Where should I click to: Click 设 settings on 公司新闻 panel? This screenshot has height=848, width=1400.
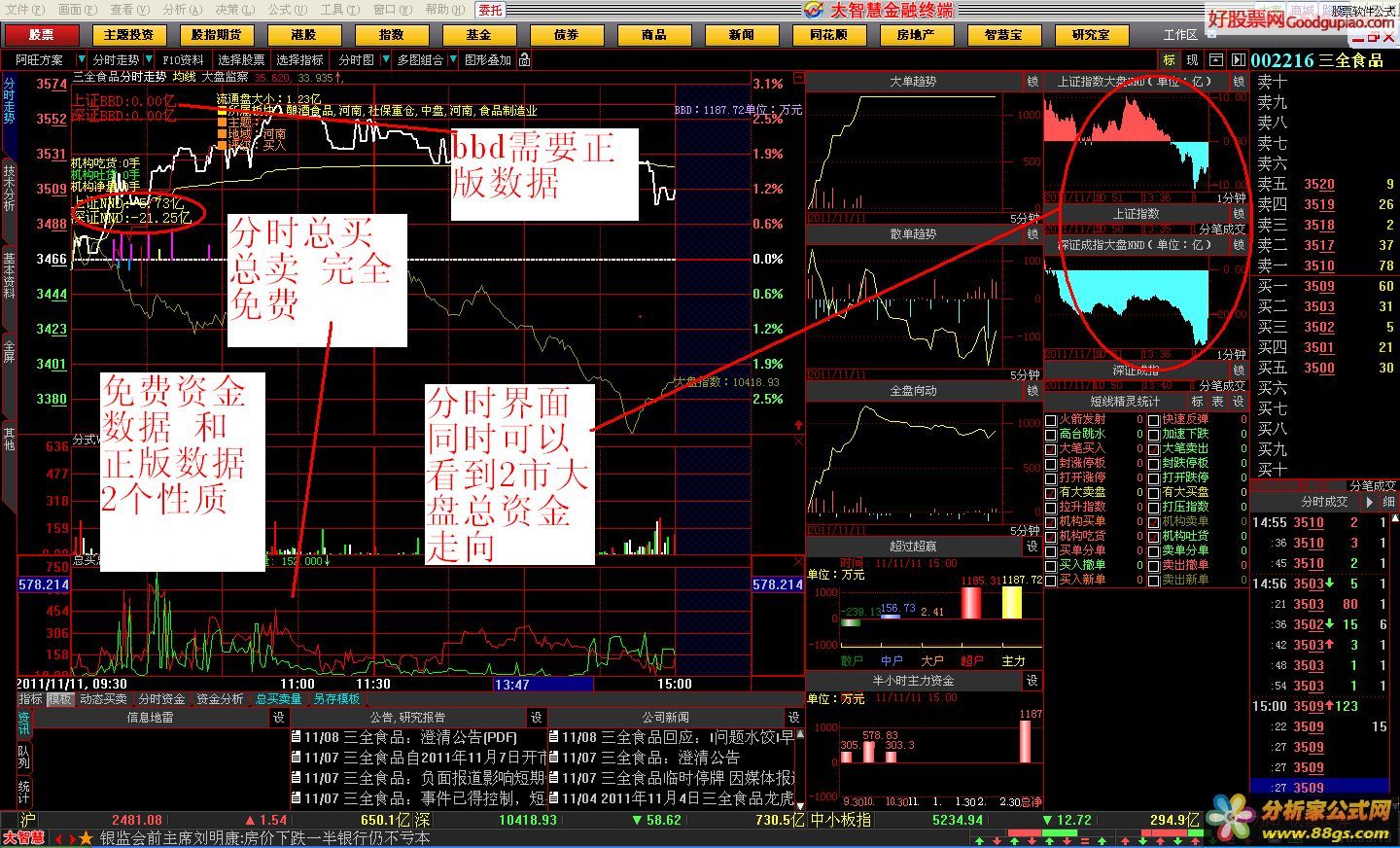click(x=793, y=718)
